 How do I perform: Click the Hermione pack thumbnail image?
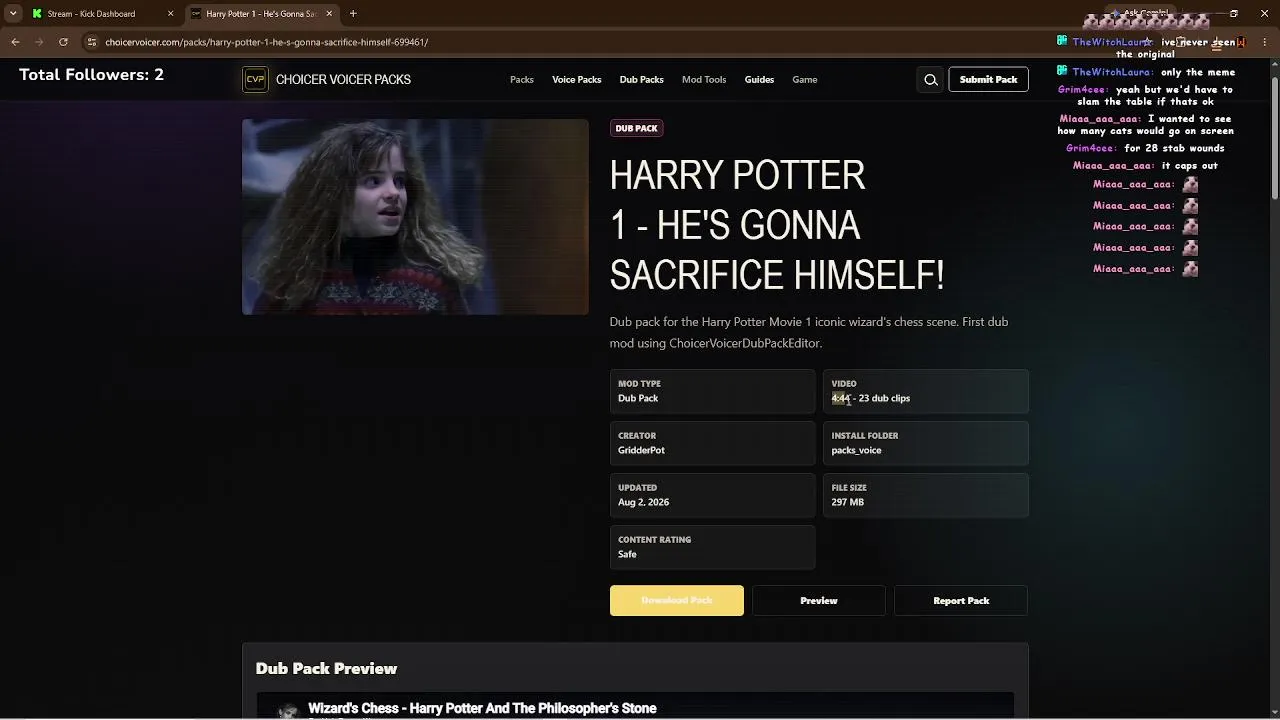[415, 217]
